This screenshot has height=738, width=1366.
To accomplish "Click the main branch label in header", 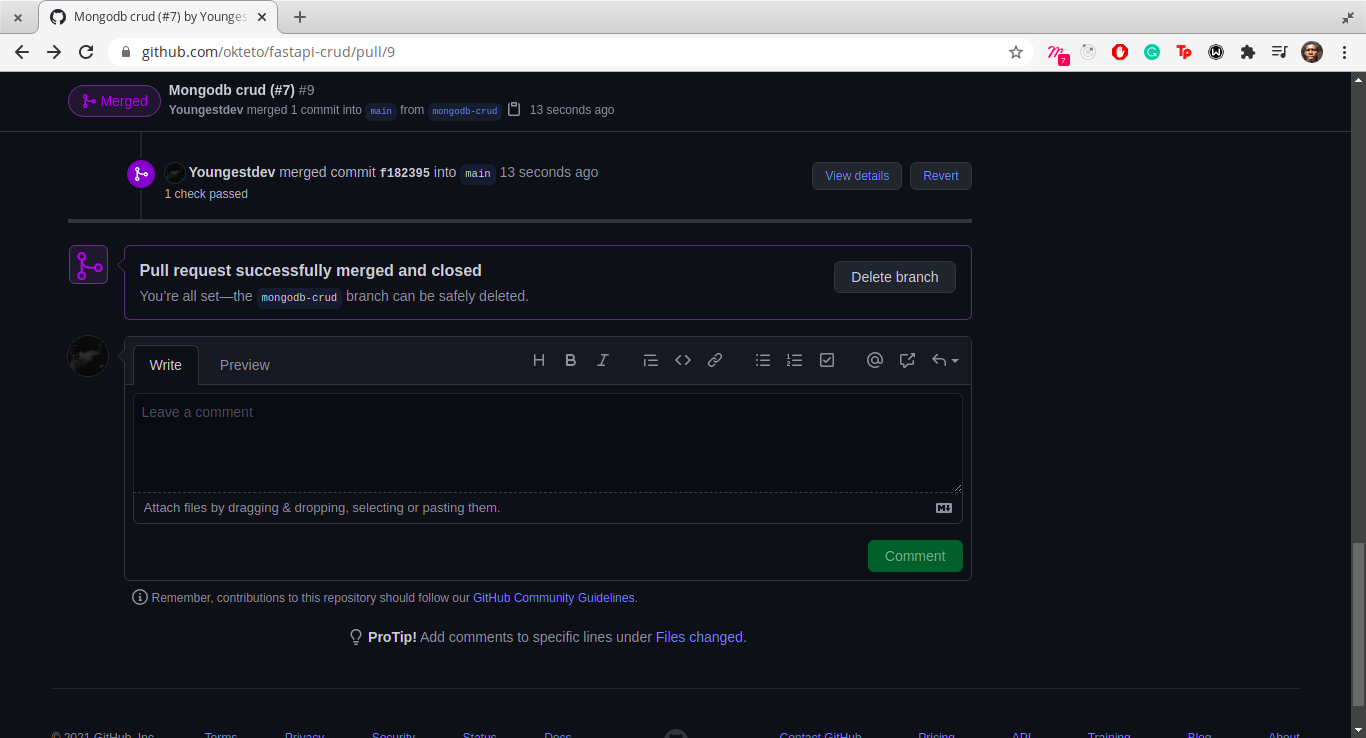I will pos(381,111).
